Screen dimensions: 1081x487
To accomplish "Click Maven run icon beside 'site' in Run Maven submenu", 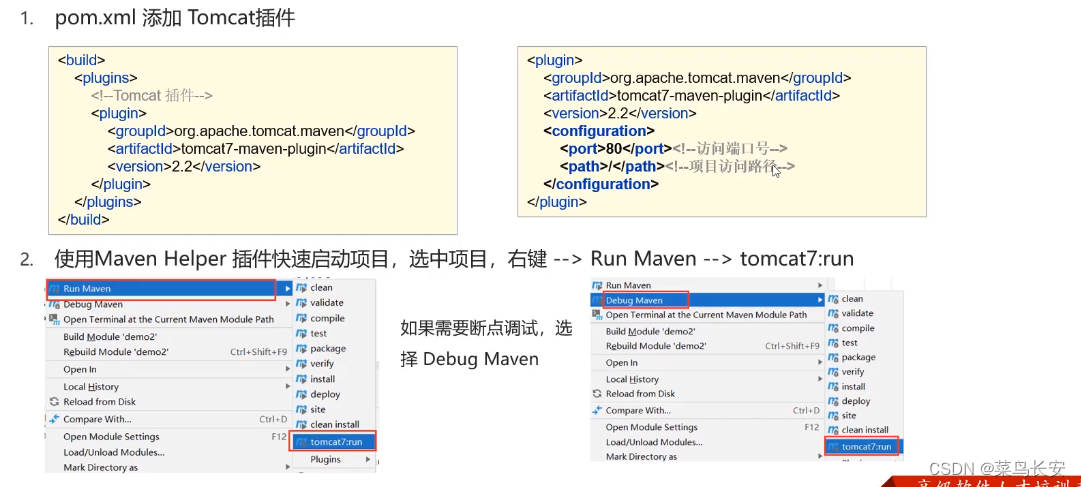I will 301,409.
